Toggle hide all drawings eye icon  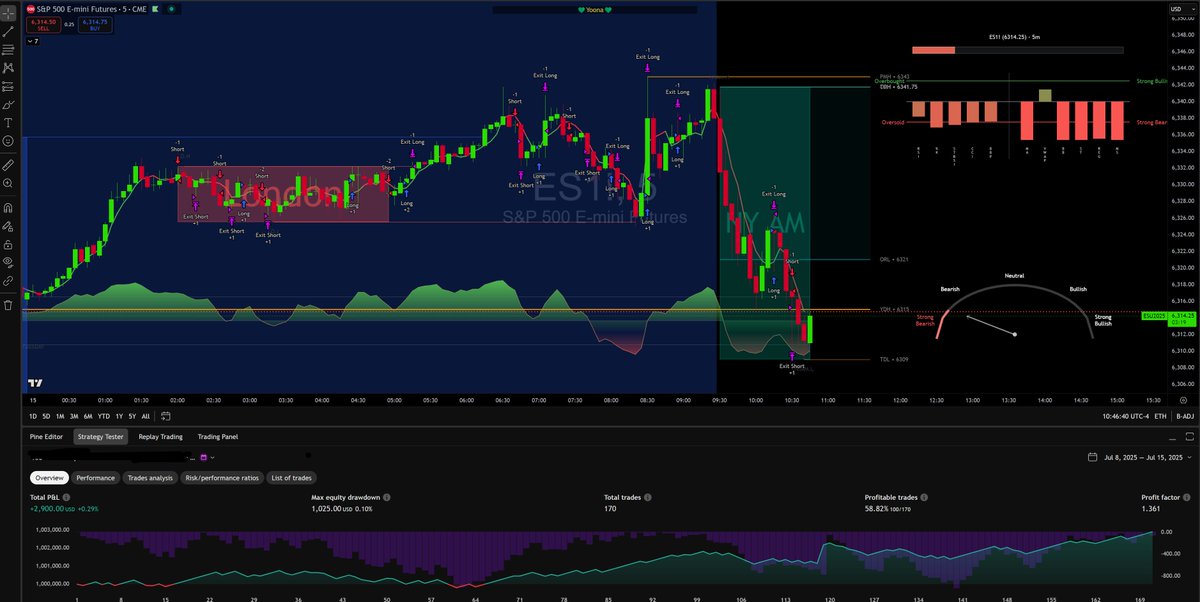[x=9, y=262]
